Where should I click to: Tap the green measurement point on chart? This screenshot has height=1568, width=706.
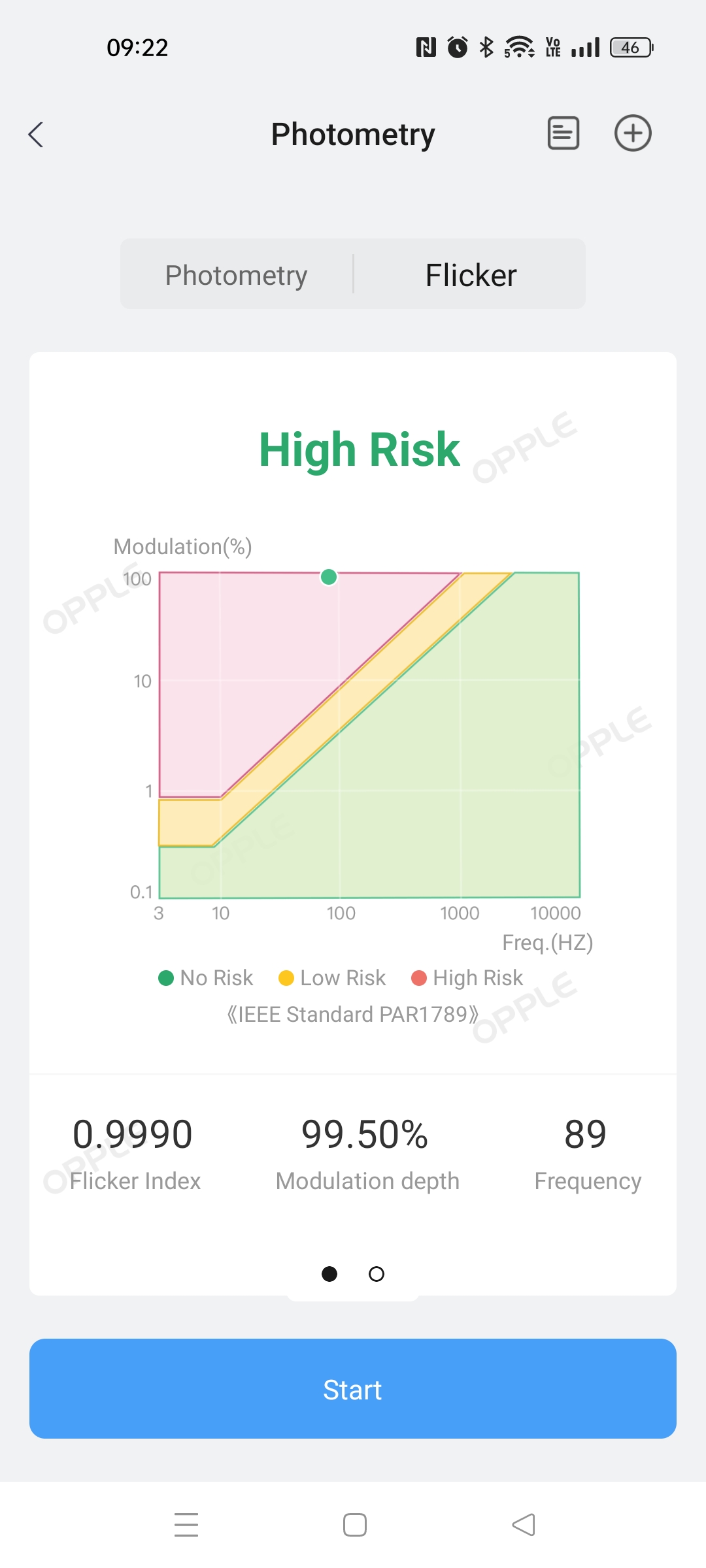click(x=329, y=577)
